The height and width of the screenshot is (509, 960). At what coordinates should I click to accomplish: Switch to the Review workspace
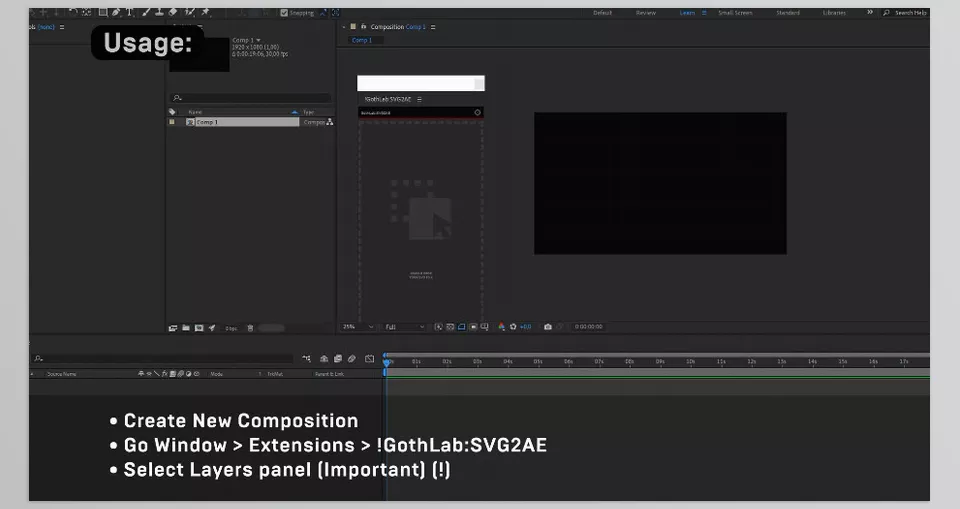645,13
